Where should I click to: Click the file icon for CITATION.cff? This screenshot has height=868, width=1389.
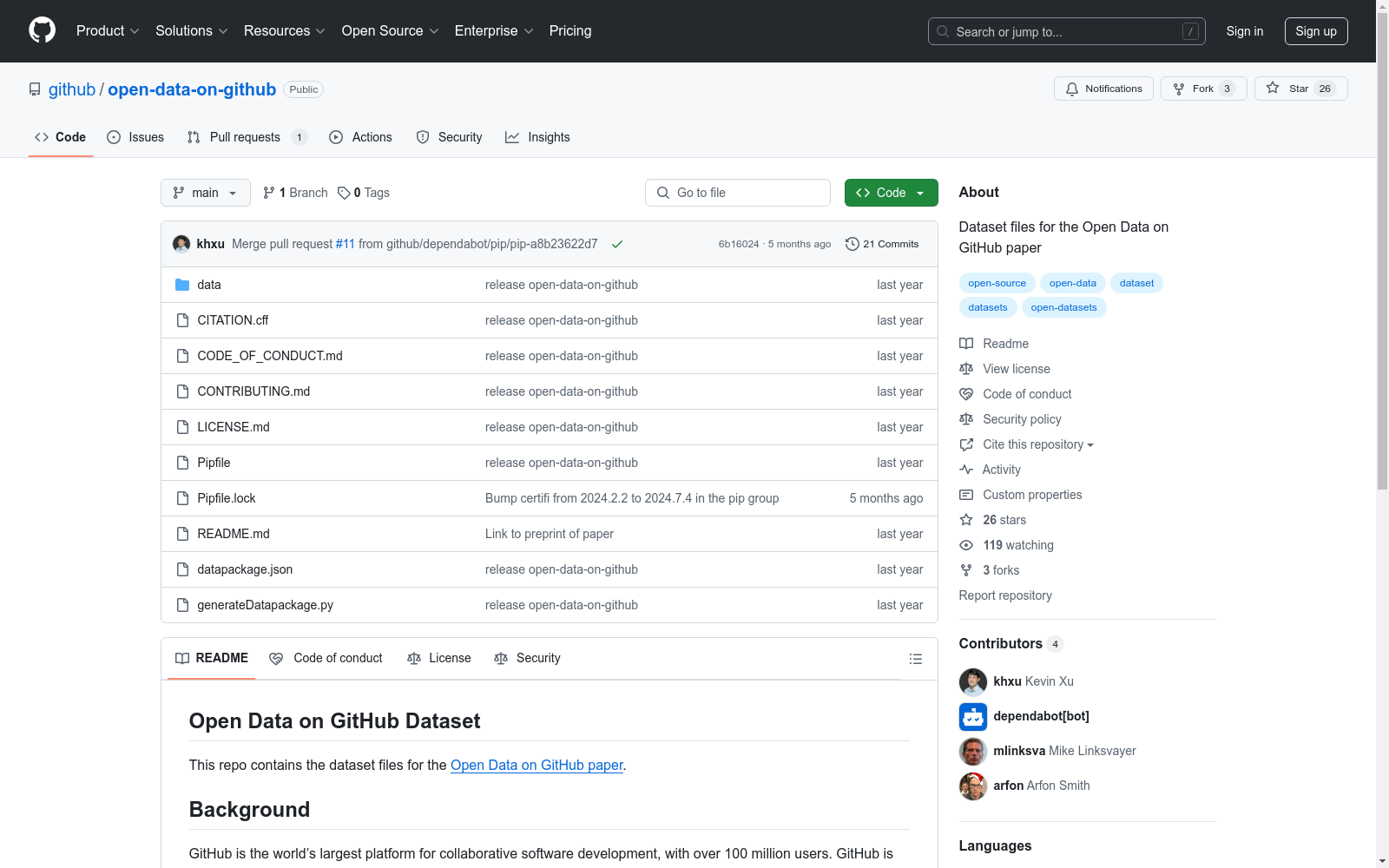pos(182,320)
